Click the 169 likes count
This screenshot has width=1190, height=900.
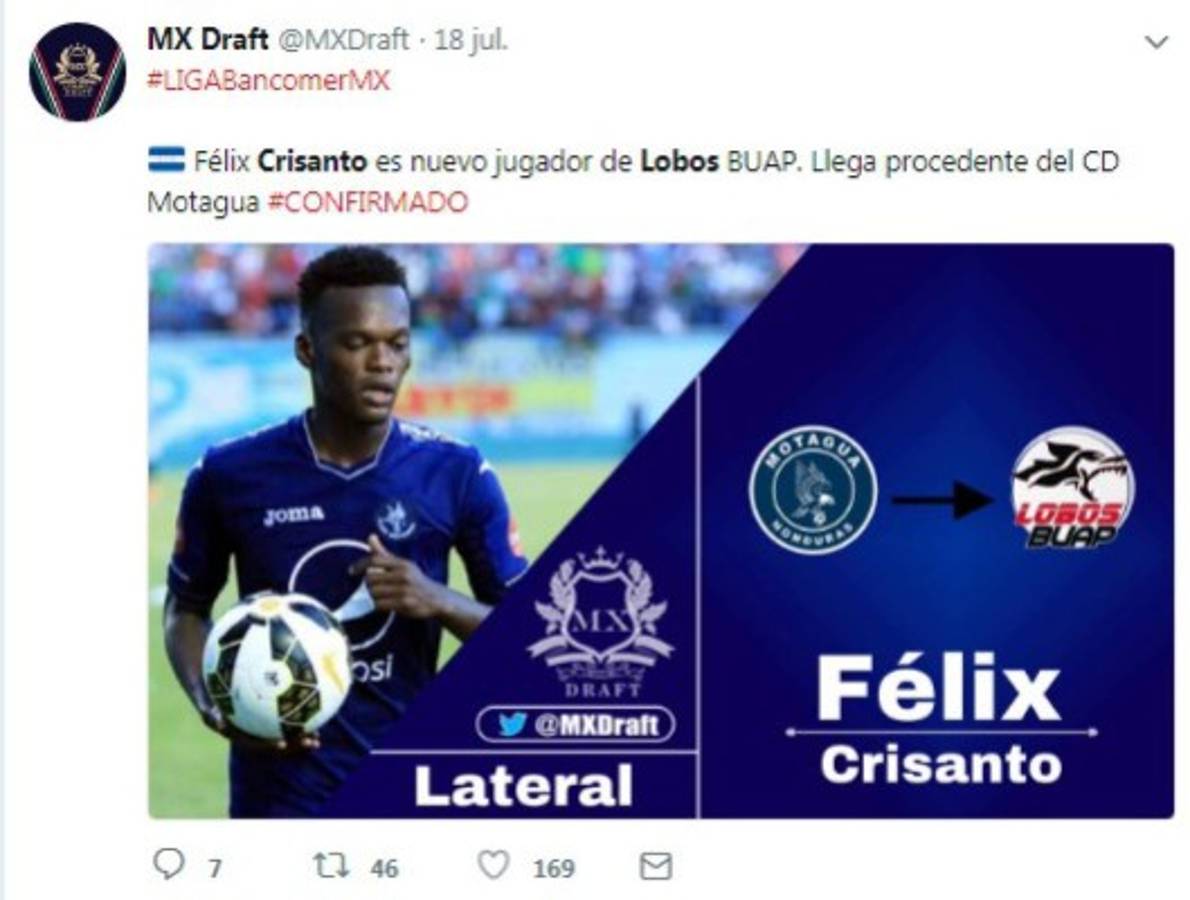(553, 868)
